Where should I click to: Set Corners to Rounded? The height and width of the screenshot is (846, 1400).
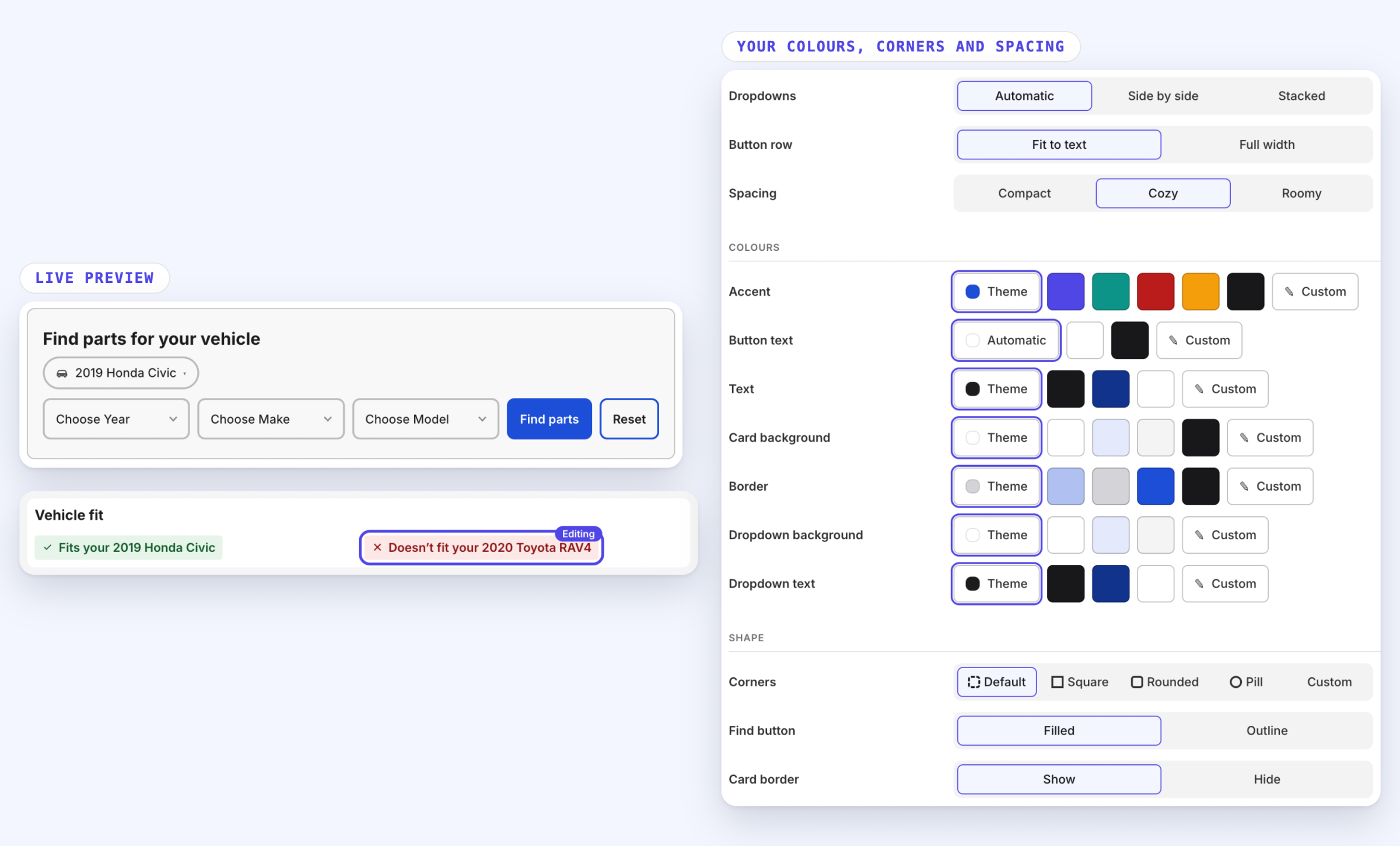1164,682
